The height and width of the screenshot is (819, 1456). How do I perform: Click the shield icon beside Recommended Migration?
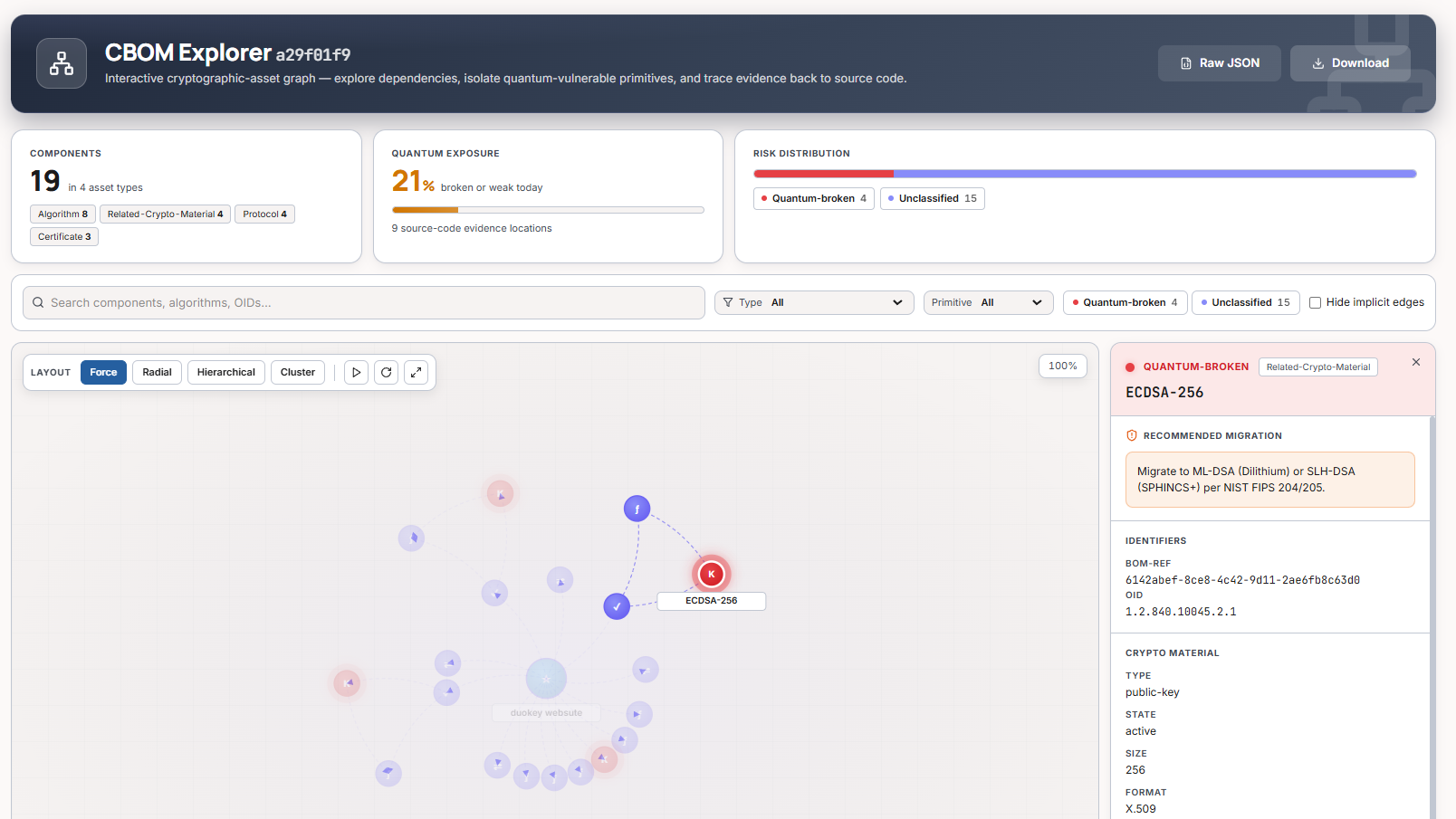click(x=1132, y=435)
